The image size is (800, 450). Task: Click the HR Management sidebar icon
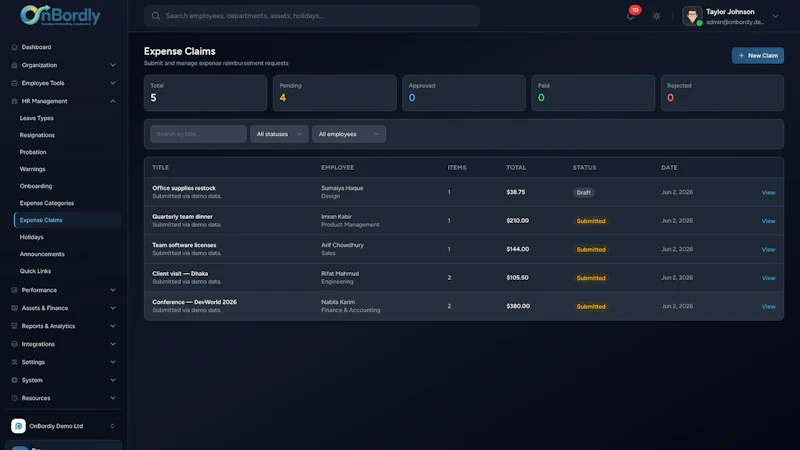pos(14,101)
